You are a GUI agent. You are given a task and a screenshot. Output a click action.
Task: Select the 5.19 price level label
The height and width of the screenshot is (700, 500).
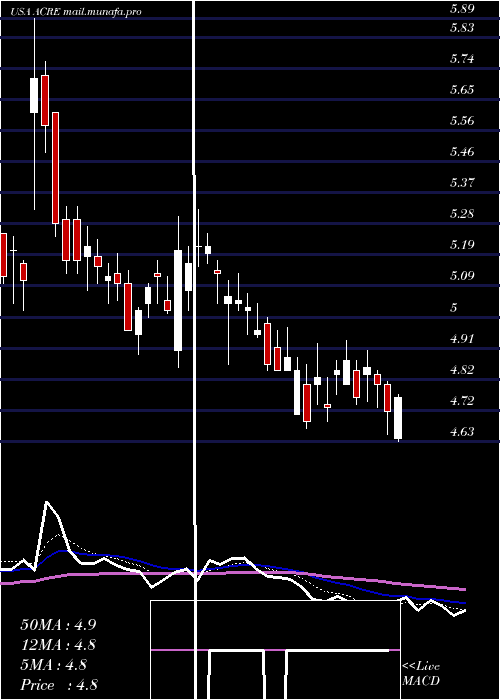[x=462, y=245]
